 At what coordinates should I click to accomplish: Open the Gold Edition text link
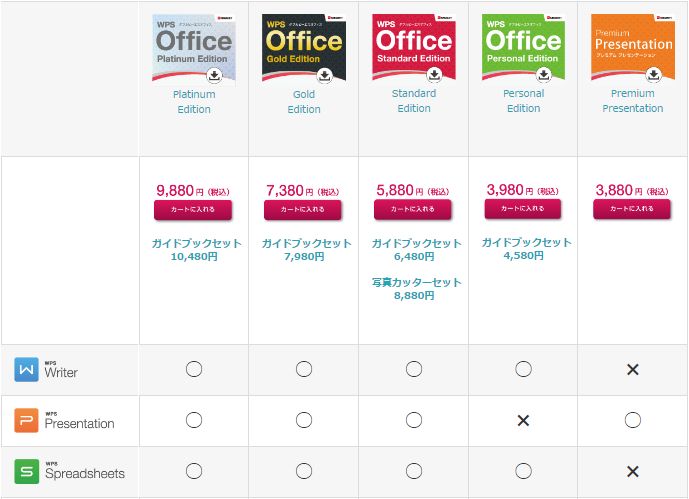(304, 102)
